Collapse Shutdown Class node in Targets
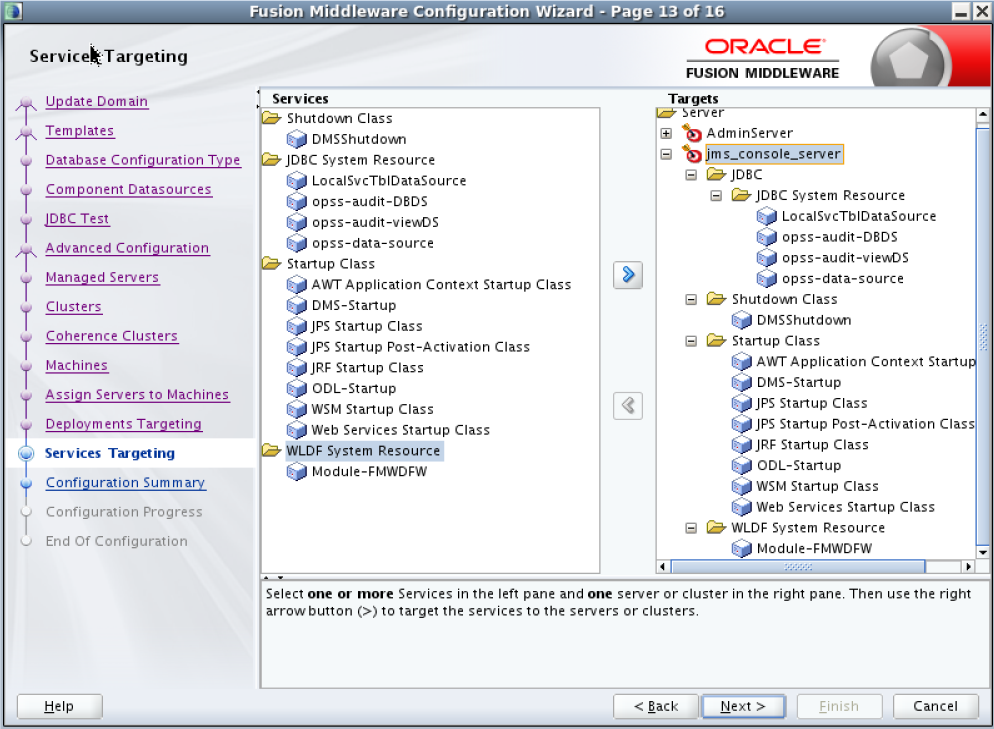The image size is (994, 729). click(691, 300)
